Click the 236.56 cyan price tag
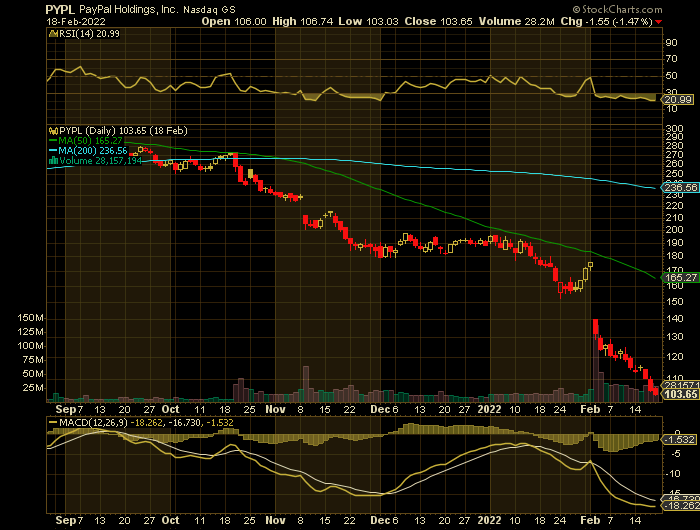This screenshot has height=530, width=700. [x=680, y=188]
